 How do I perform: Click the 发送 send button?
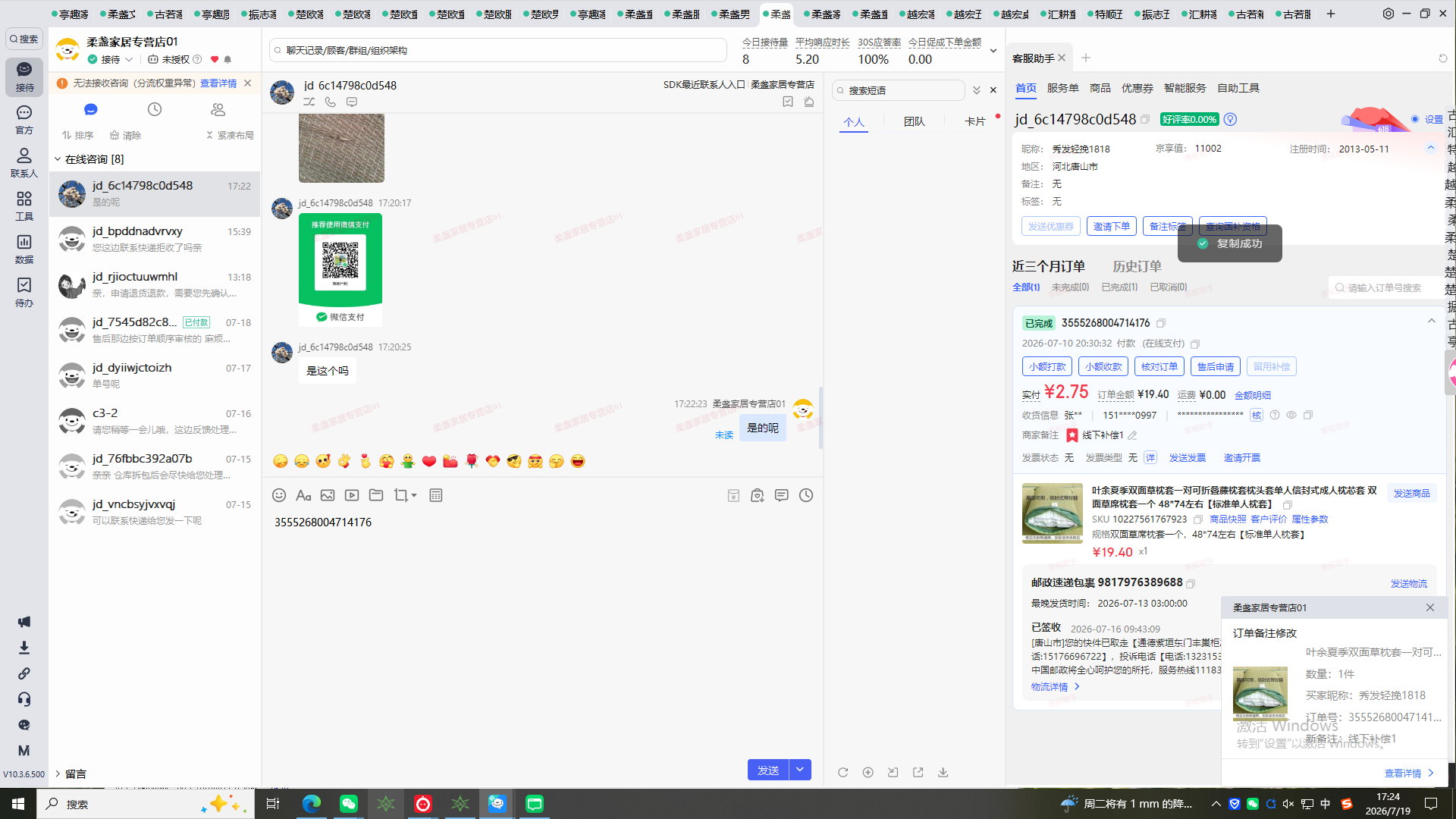coord(768,770)
